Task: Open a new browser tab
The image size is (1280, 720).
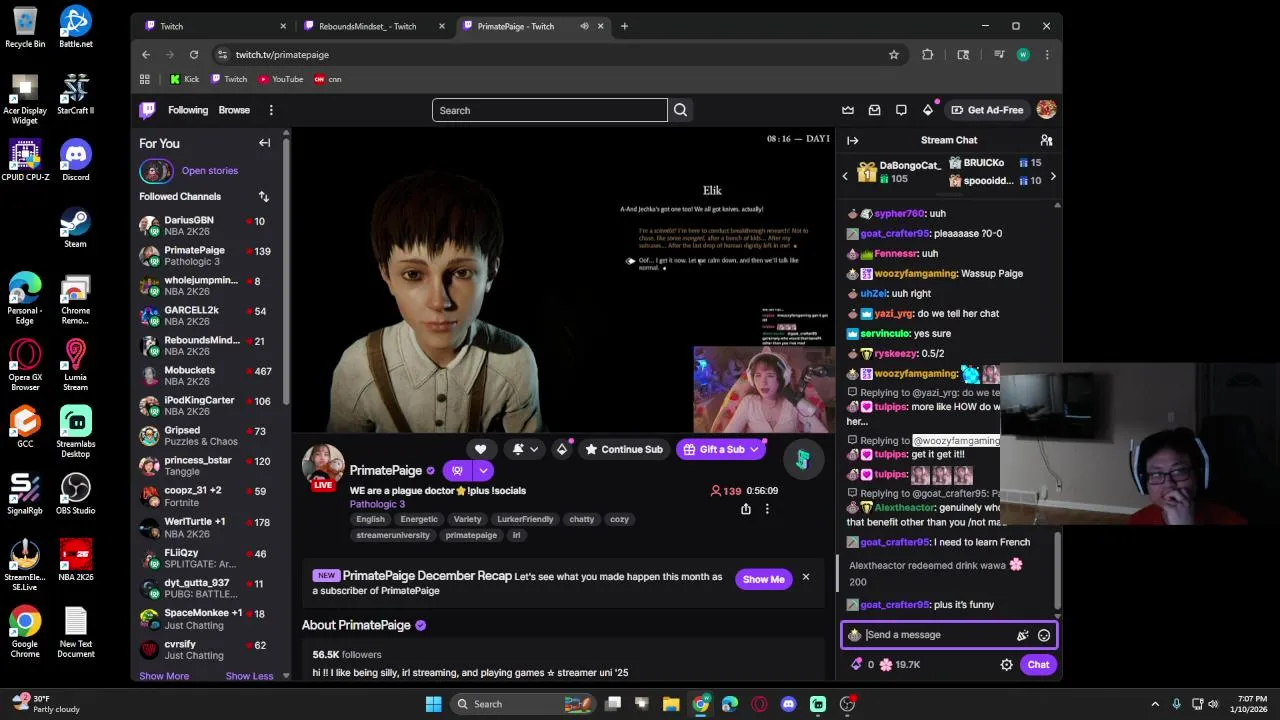Action: click(624, 26)
